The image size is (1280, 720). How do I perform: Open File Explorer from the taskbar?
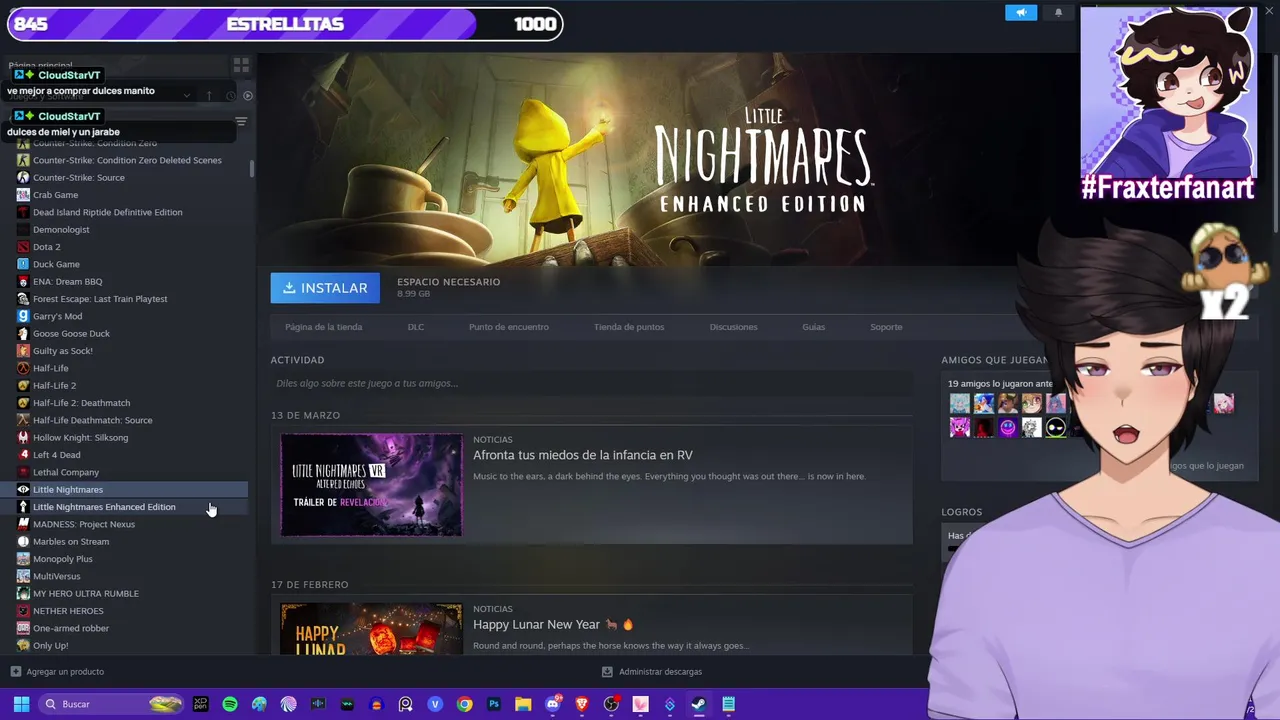point(523,704)
